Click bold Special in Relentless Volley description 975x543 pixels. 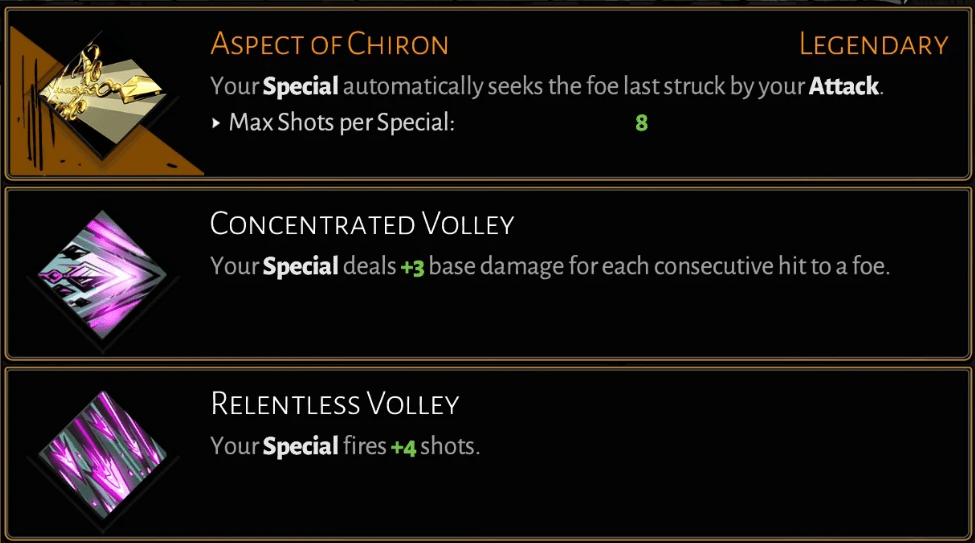point(301,447)
